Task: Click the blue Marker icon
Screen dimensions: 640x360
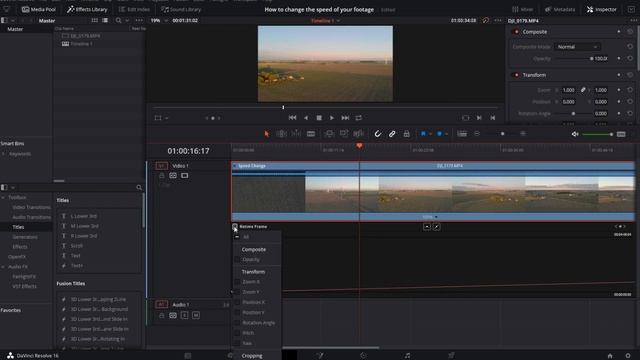Action: (440, 134)
